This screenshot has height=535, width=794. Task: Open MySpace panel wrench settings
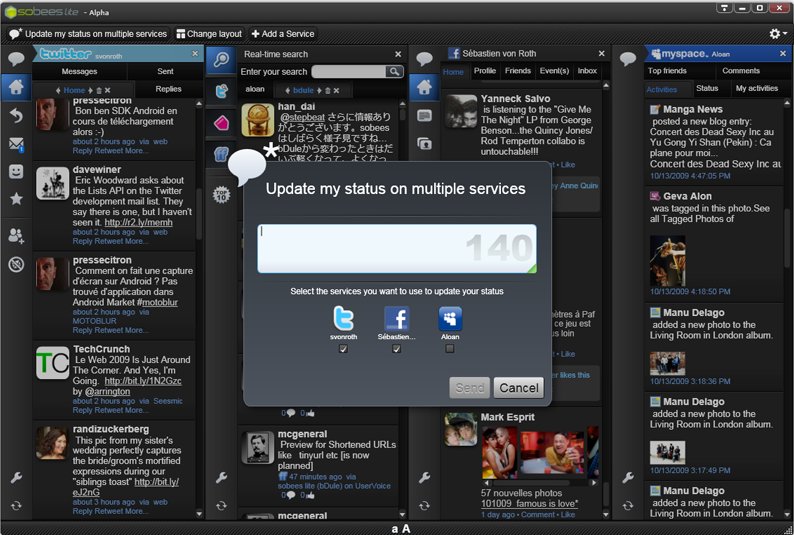coord(628,477)
